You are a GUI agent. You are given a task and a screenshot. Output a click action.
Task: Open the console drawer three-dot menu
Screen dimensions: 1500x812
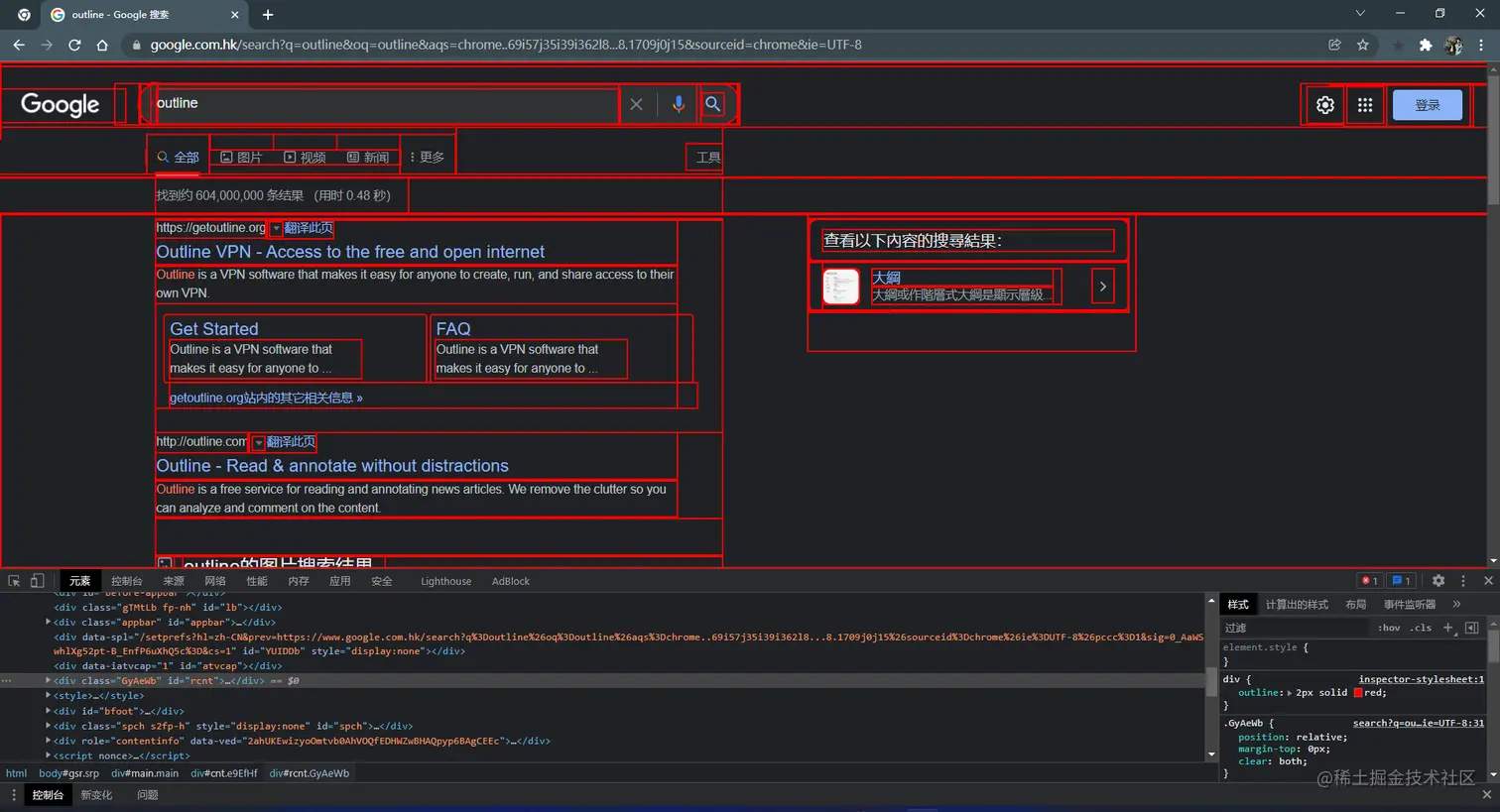coord(14,795)
